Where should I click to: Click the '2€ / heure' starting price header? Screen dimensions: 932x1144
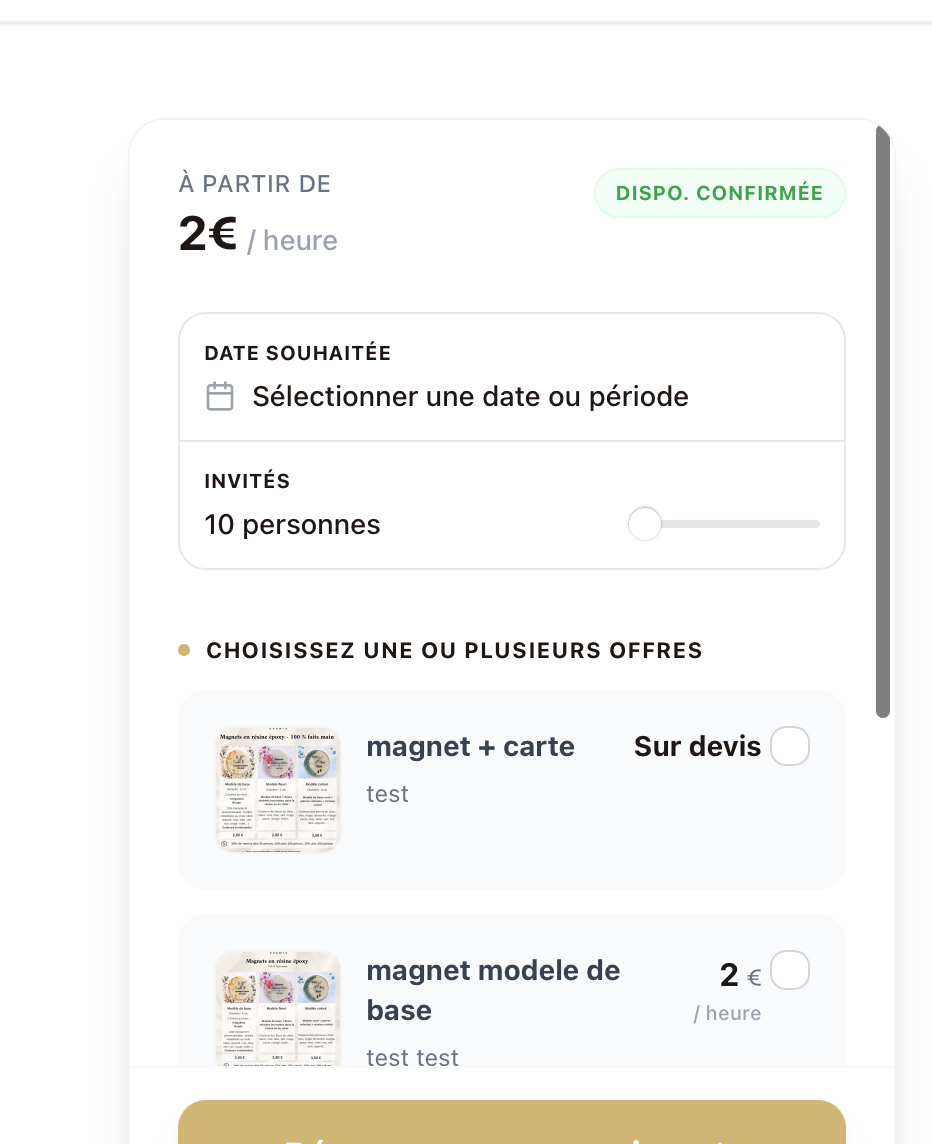point(258,235)
